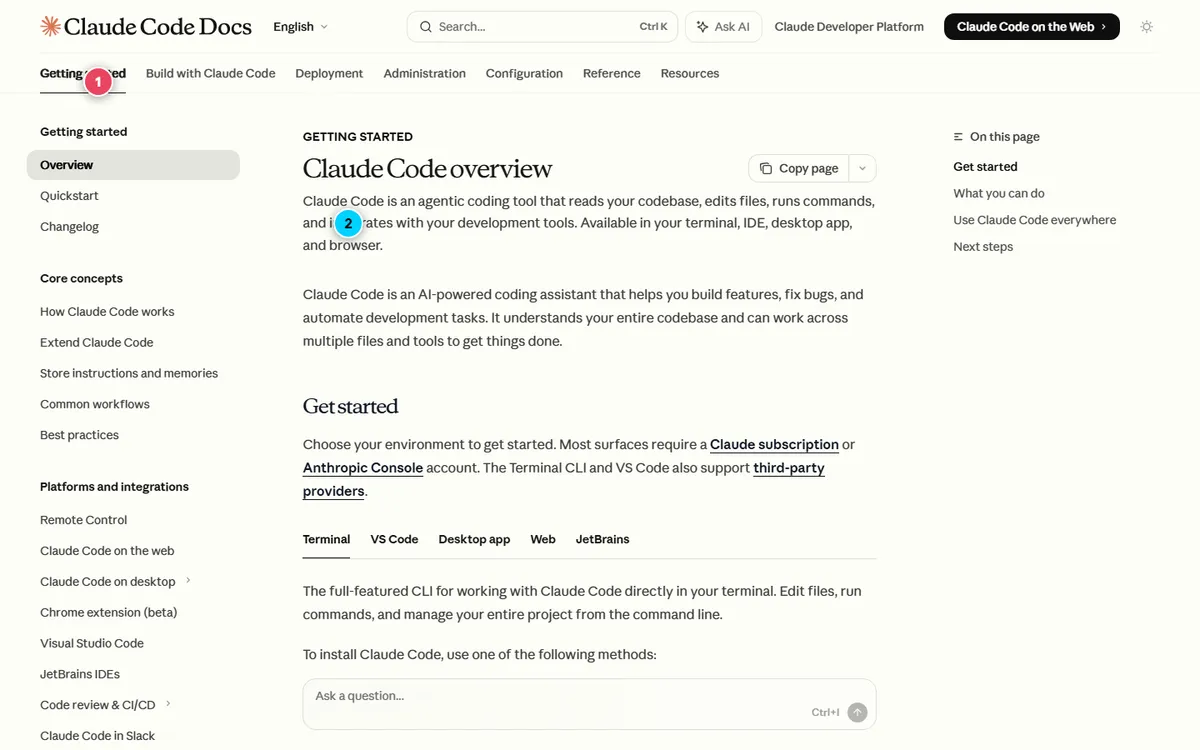
Task: Select the JetBrains installation tab
Action: 602,539
